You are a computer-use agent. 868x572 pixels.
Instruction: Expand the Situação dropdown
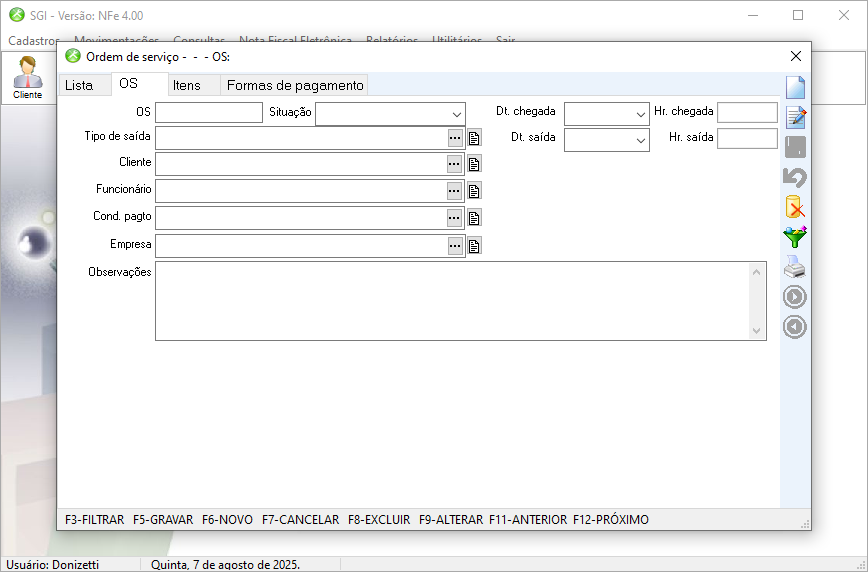pos(457,115)
